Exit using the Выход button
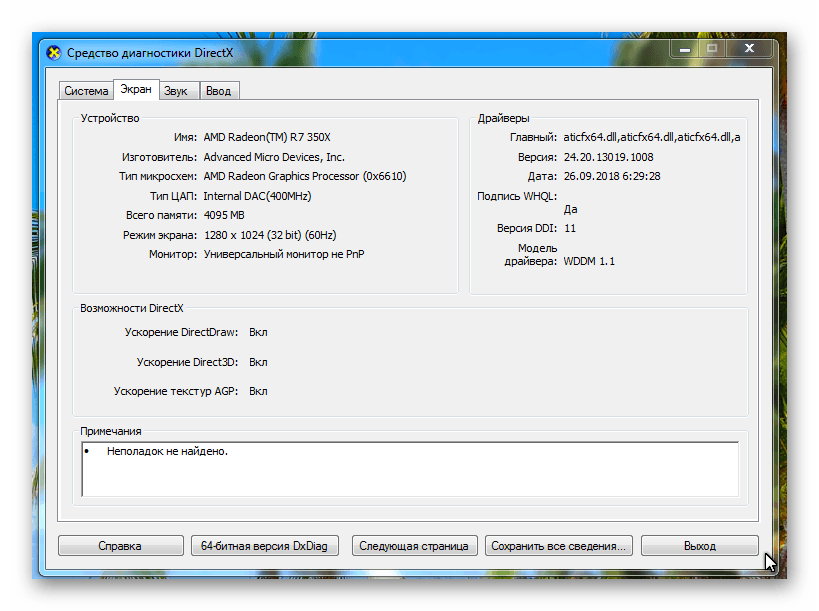The image size is (819, 611). 699,546
